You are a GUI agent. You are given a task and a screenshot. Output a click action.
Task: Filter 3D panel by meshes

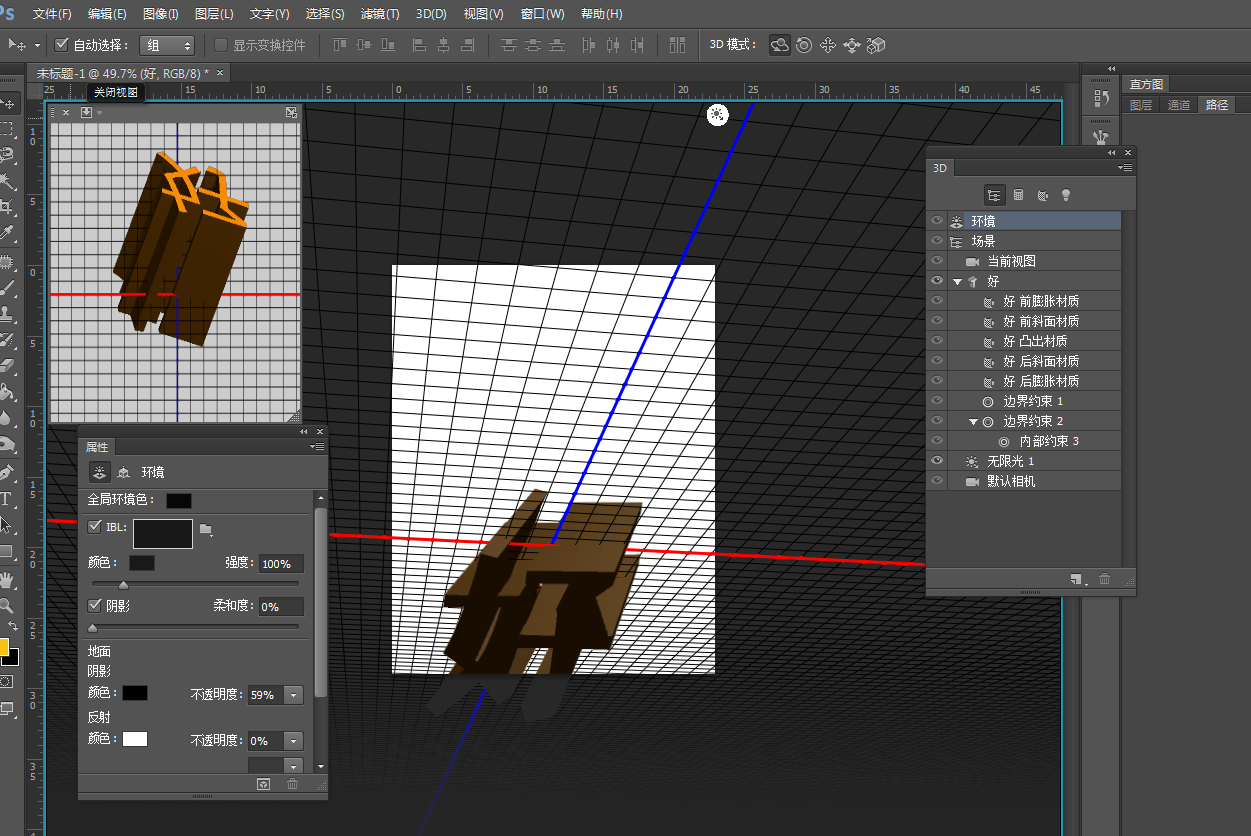click(1018, 195)
